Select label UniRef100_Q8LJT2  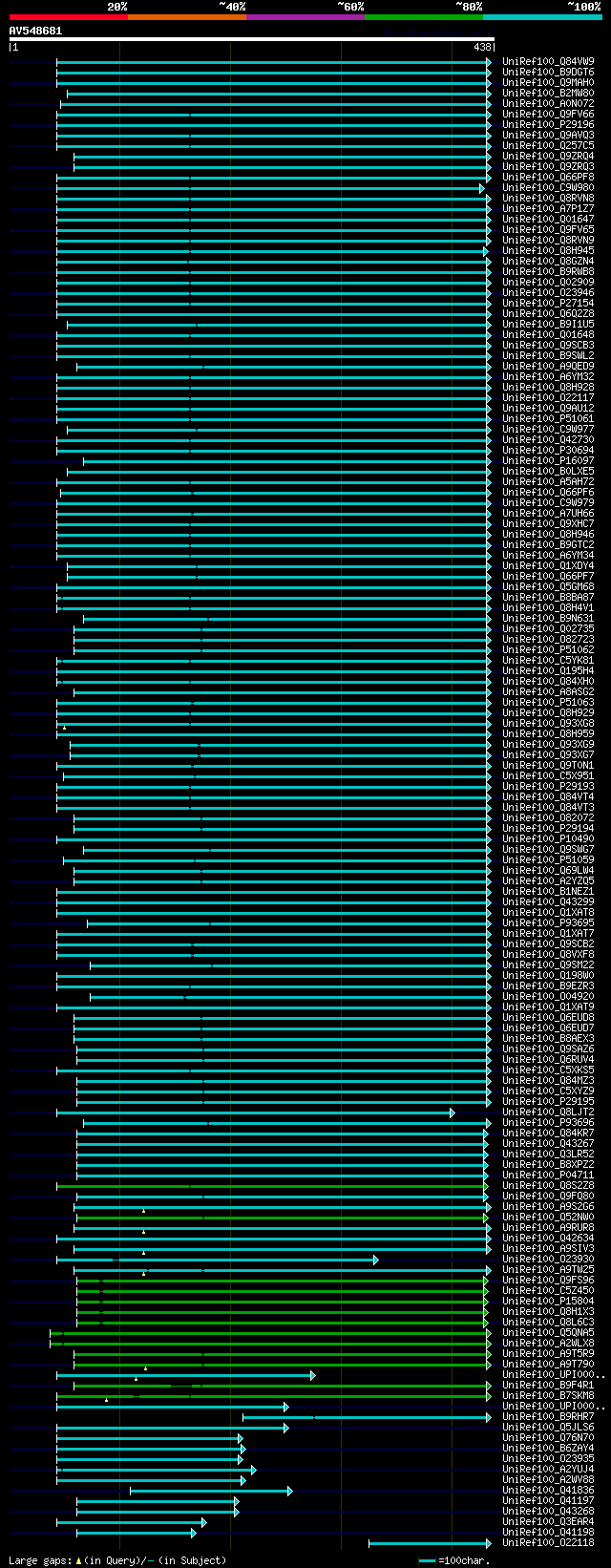coord(548,1112)
